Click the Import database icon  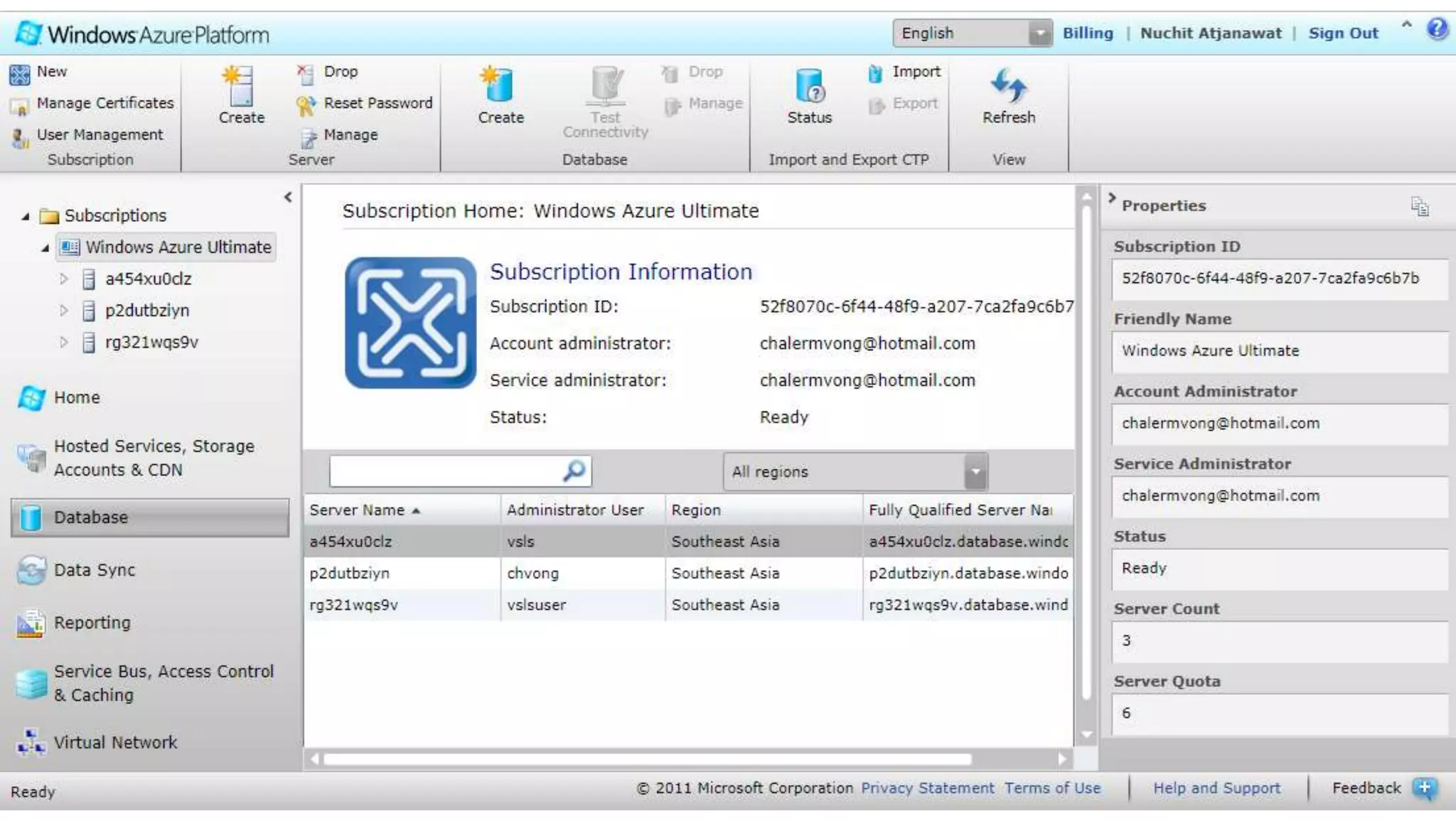(876, 73)
